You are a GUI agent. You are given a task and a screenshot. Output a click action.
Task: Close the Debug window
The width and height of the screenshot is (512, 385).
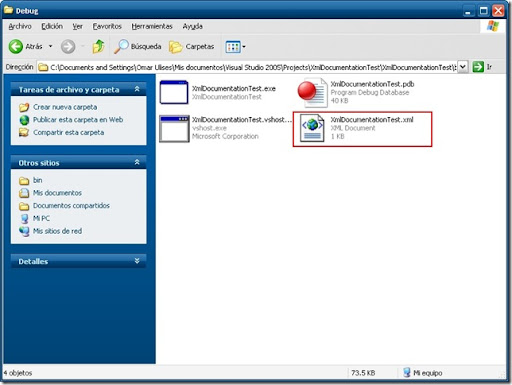(498, 11)
